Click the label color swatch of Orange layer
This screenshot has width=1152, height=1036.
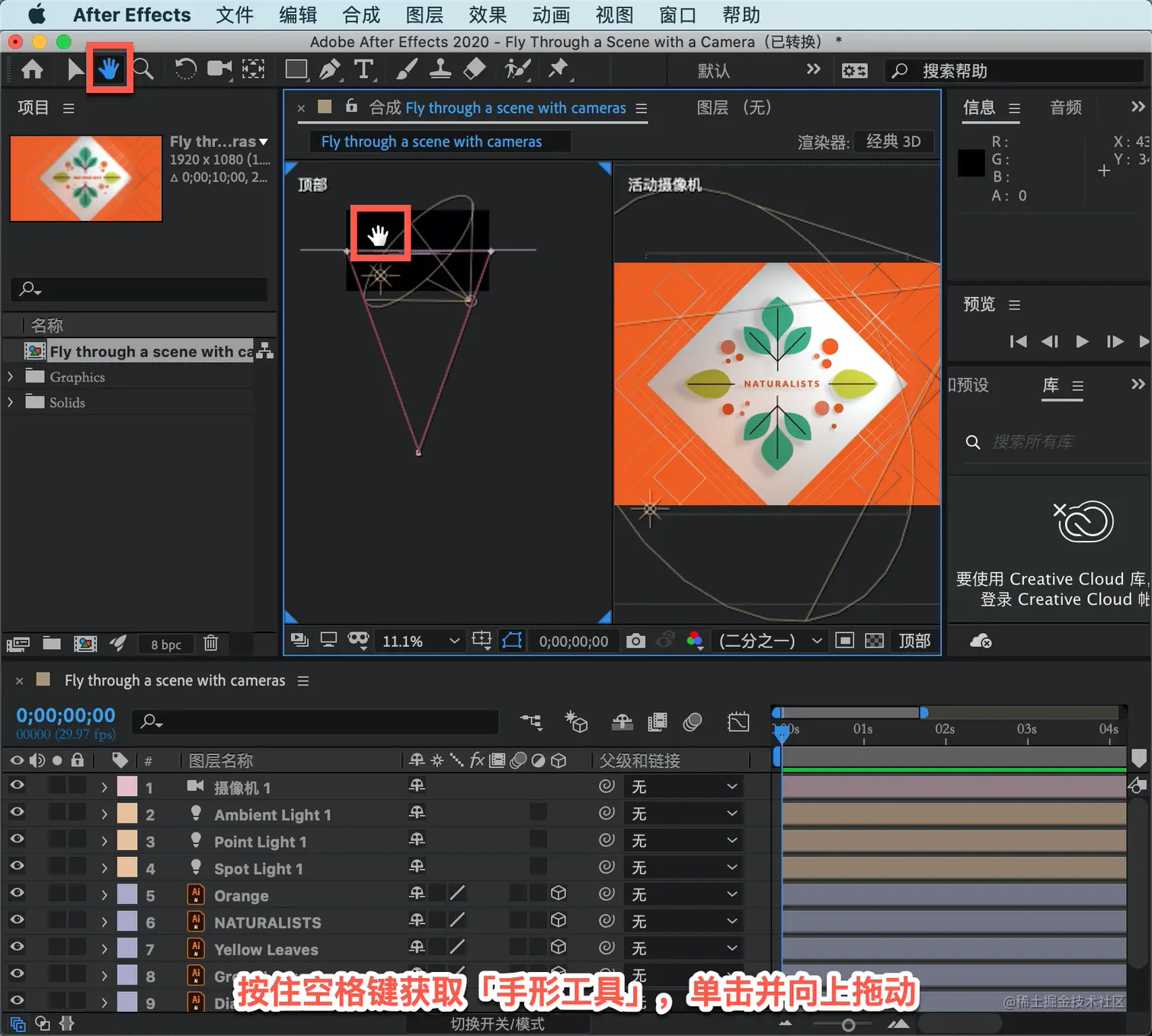127,894
